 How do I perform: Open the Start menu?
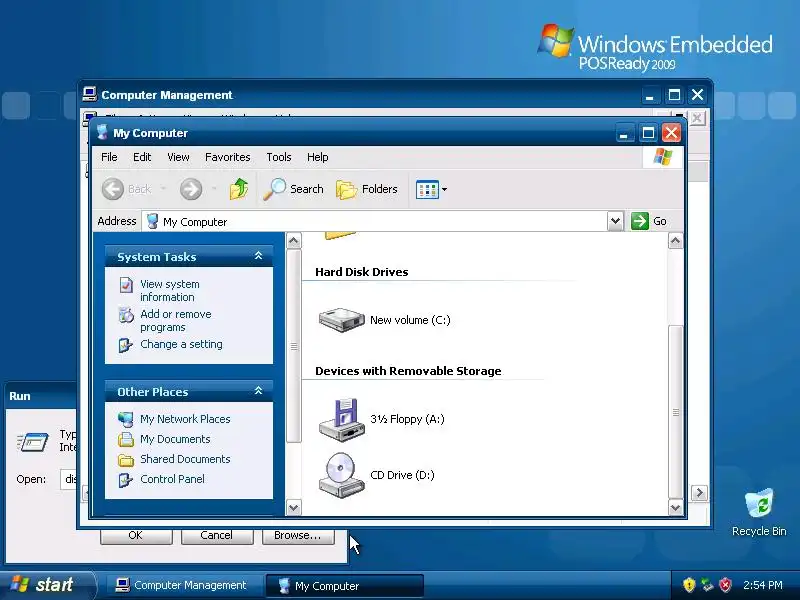point(47,585)
